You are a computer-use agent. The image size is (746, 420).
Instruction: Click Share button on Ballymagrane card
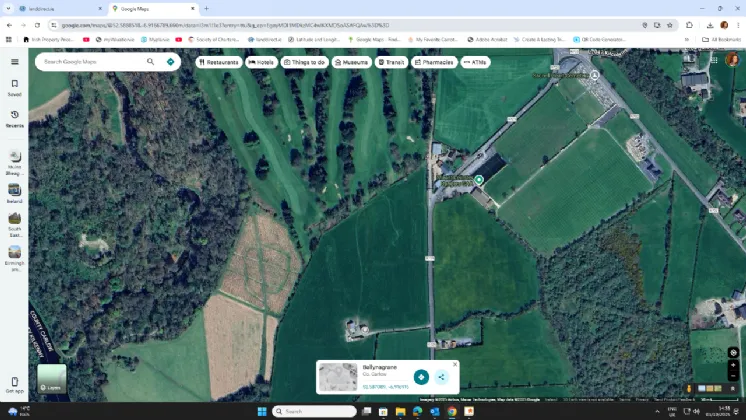pos(442,377)
